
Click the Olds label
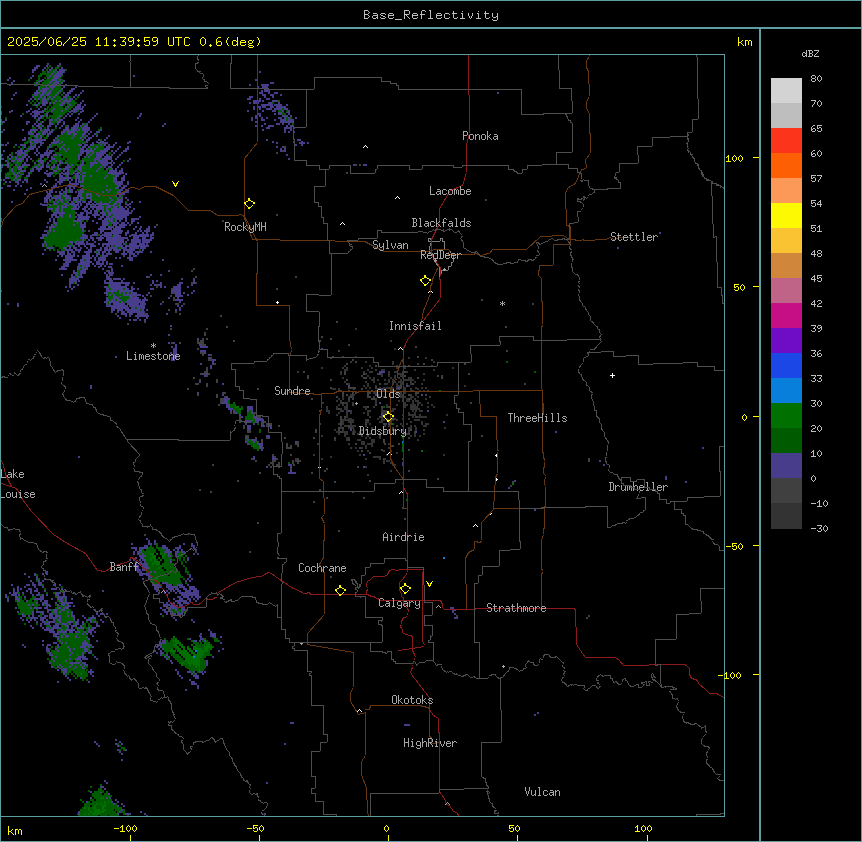[388, 394]
